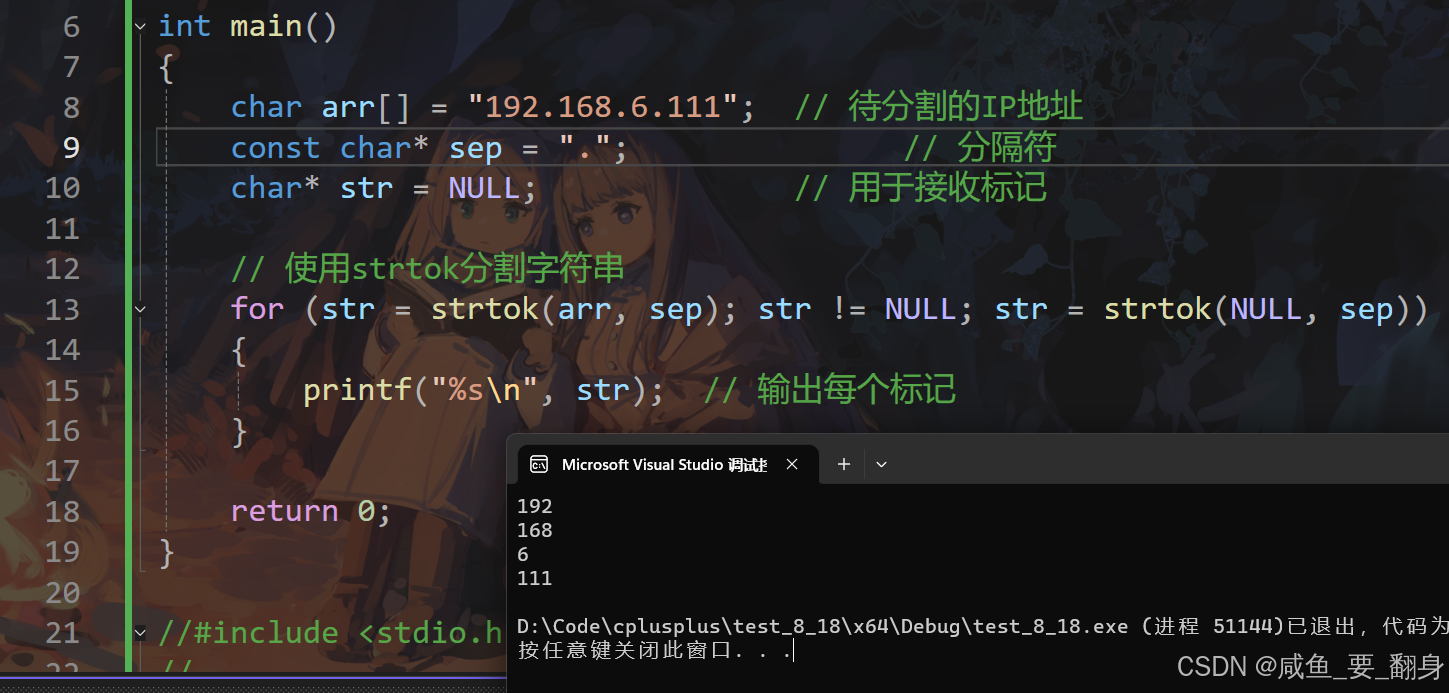Open a new terminal tab with plus
This screenshot has width=1449, height=693.
843,464
